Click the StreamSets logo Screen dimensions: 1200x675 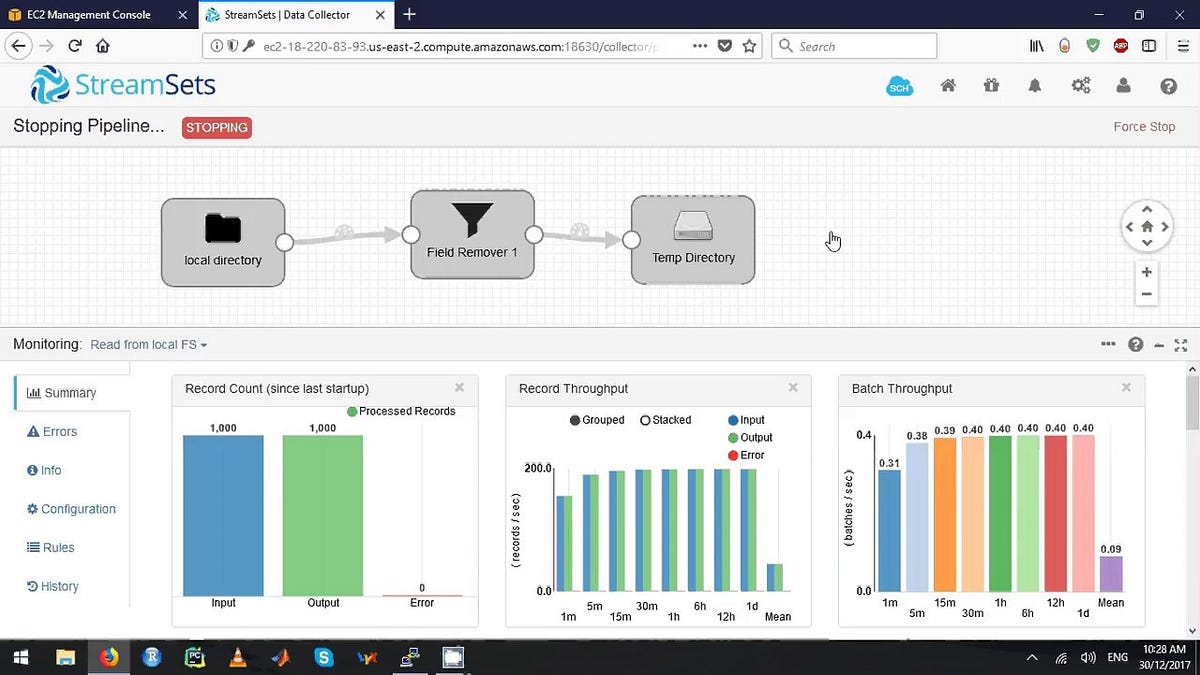point(123,85)
